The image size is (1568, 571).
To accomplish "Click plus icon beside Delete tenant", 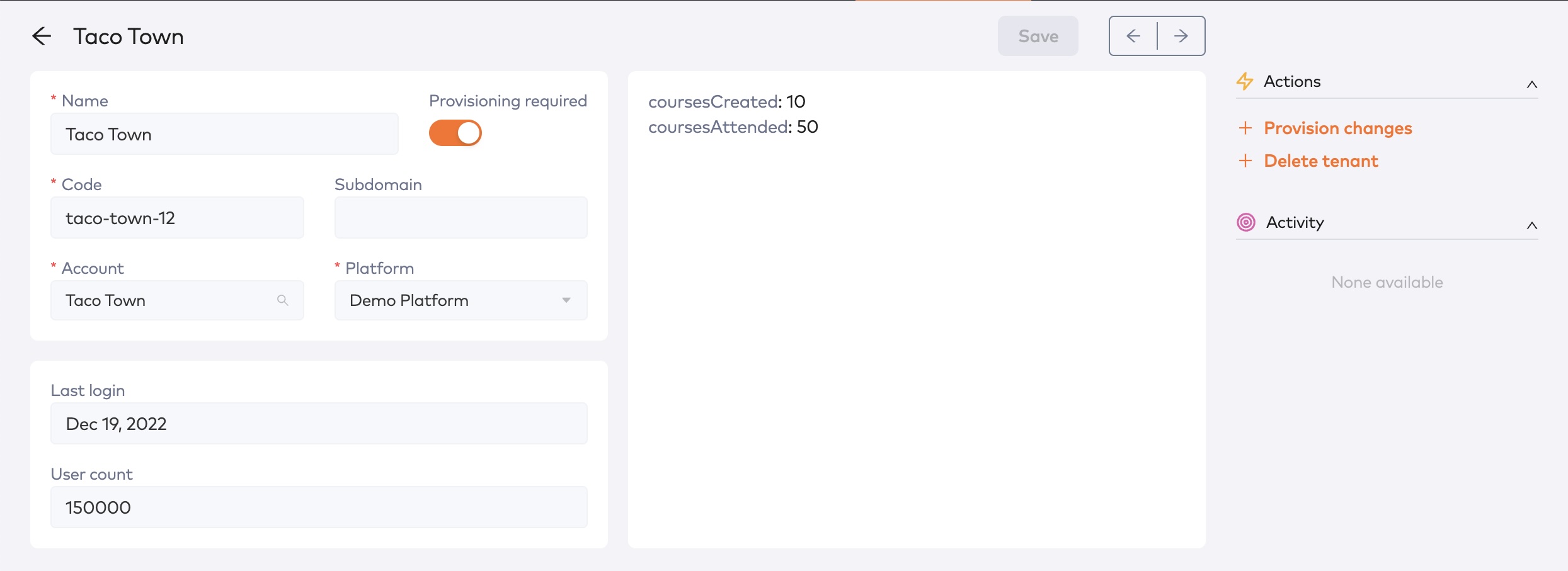I will pos(1245,161).
